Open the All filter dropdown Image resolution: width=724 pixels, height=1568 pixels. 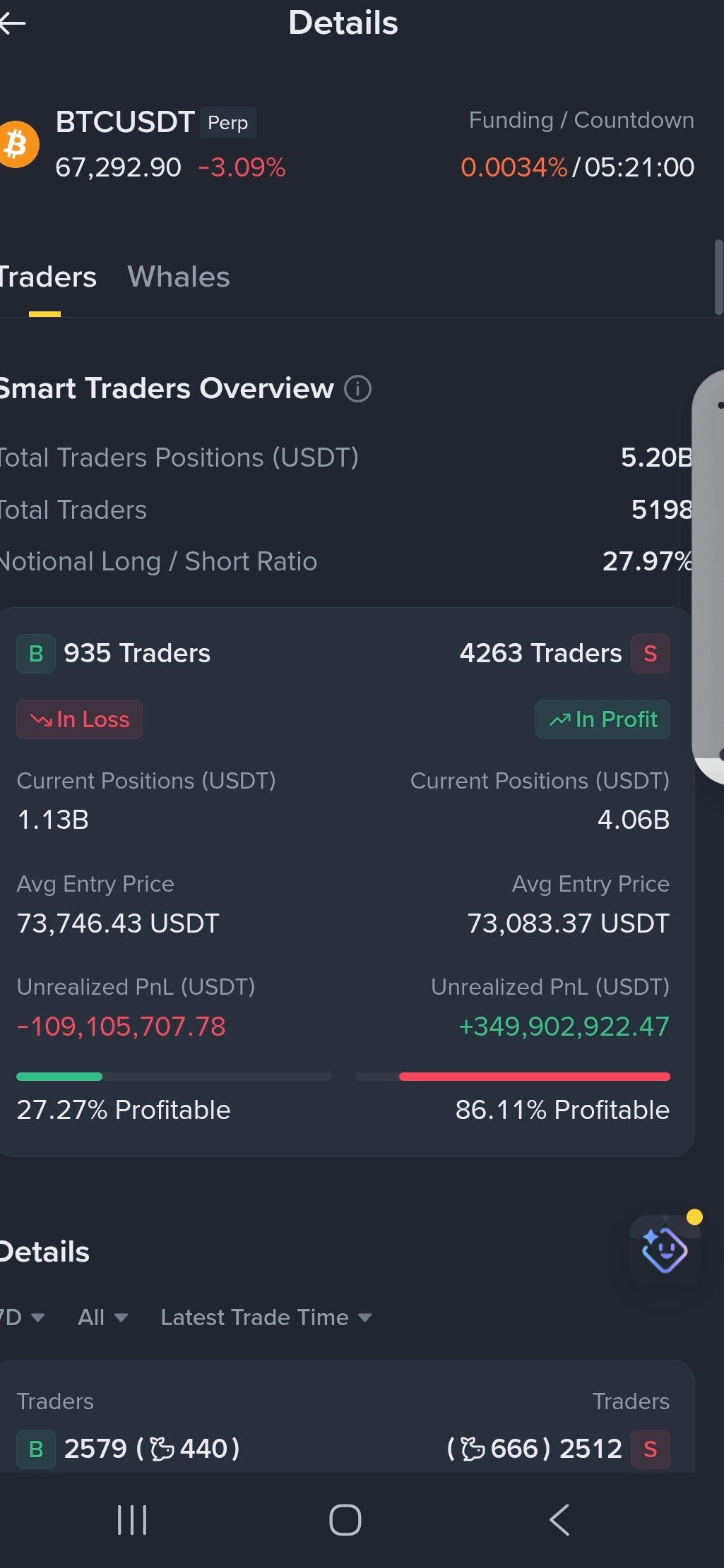[x=103, y=1317]
